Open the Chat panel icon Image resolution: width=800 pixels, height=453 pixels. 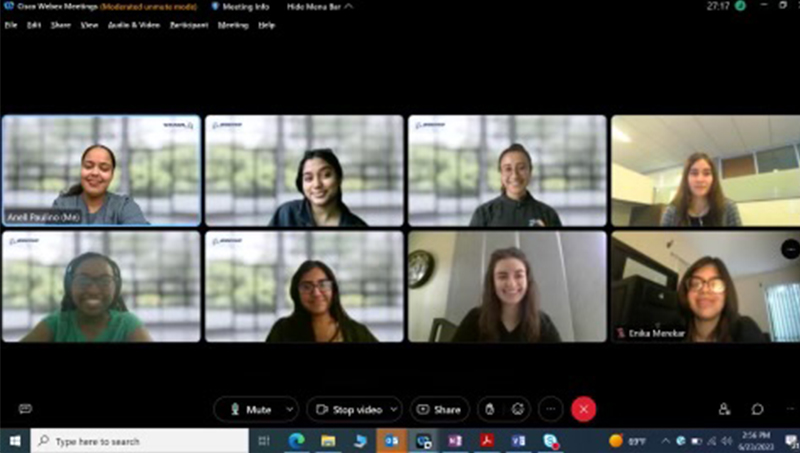tap(757, 409)
